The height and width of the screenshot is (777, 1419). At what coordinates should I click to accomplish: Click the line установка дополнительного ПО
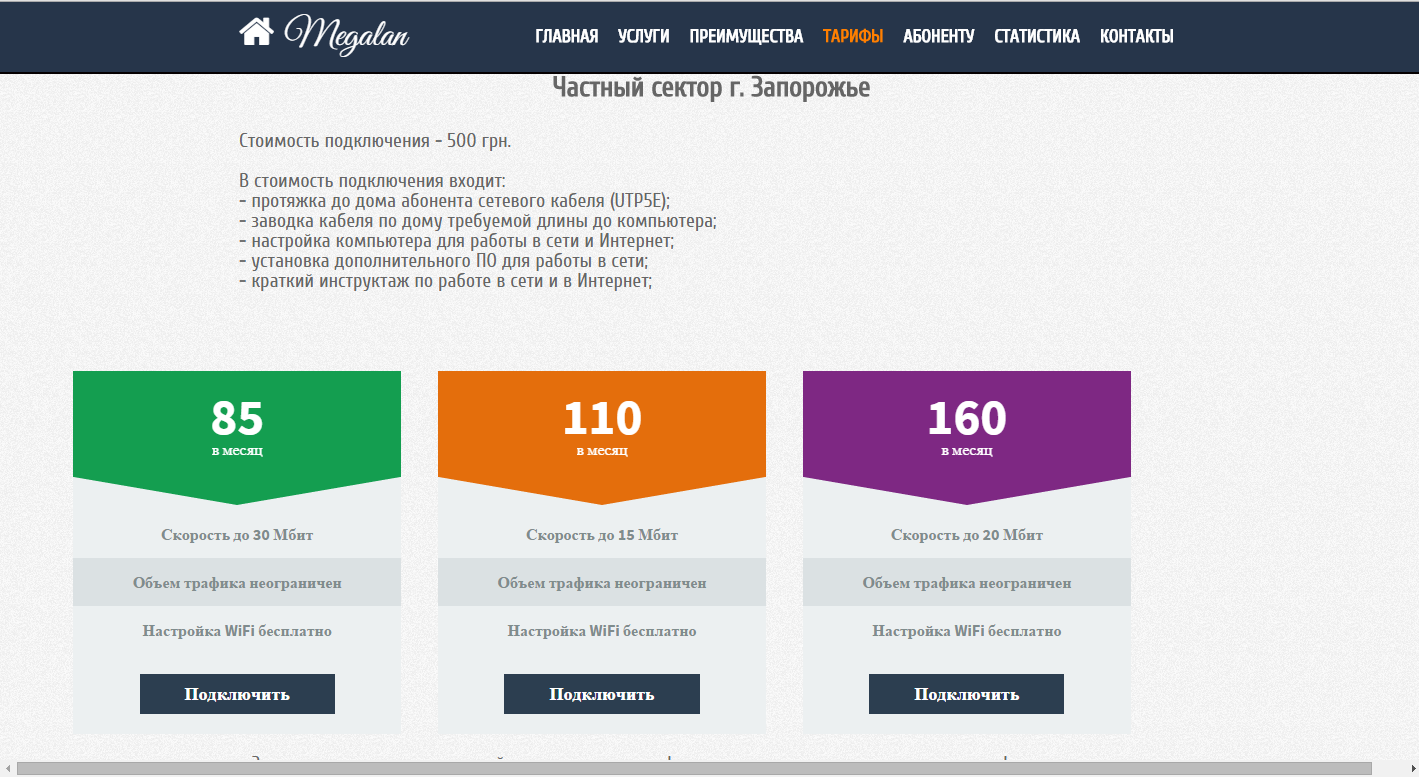445,261
